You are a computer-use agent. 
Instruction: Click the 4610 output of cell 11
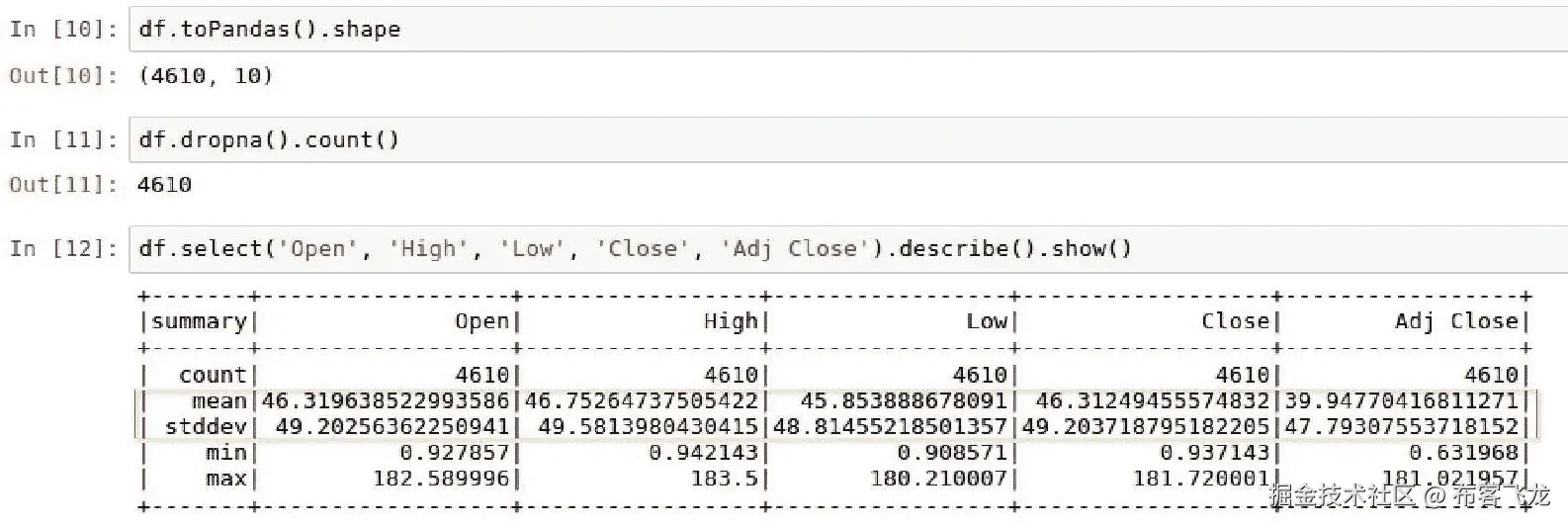click(165, 185)
